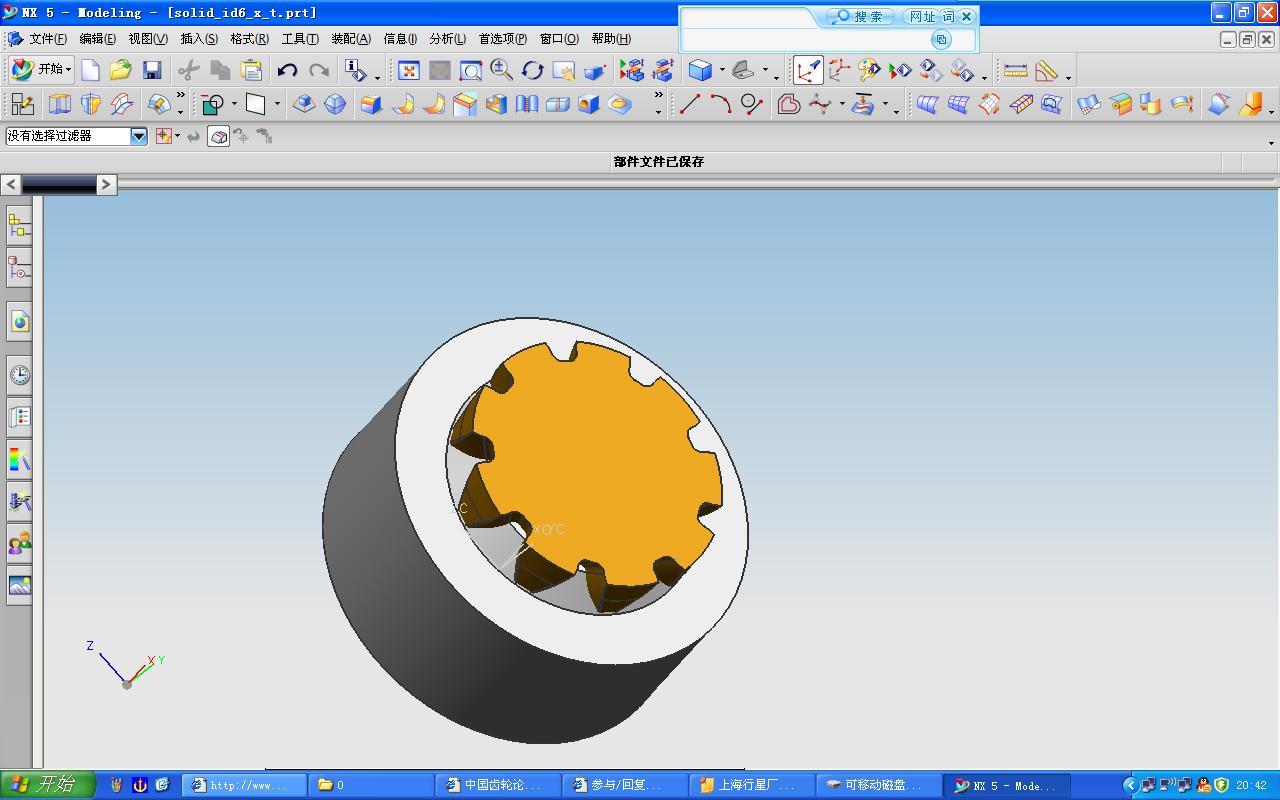Image resolution: width=1280 pixels, height=800 pixels.
Task: Open the Measure Distance ruler tool
Action: click(x=1015, y=70)
